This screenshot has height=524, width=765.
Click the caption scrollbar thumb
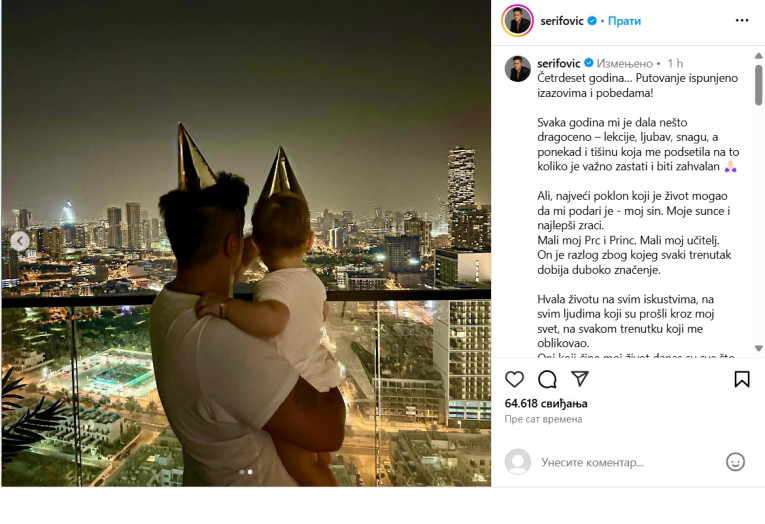(x=759, y=85)
